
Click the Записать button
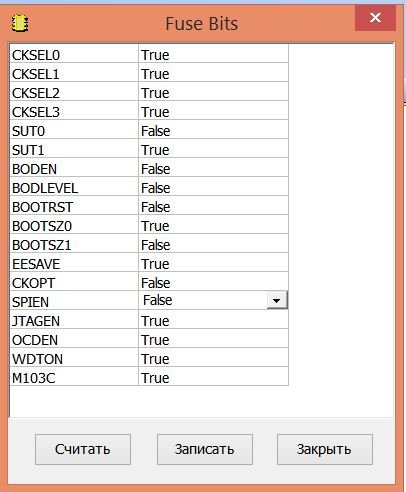click(x=205, y=449)
